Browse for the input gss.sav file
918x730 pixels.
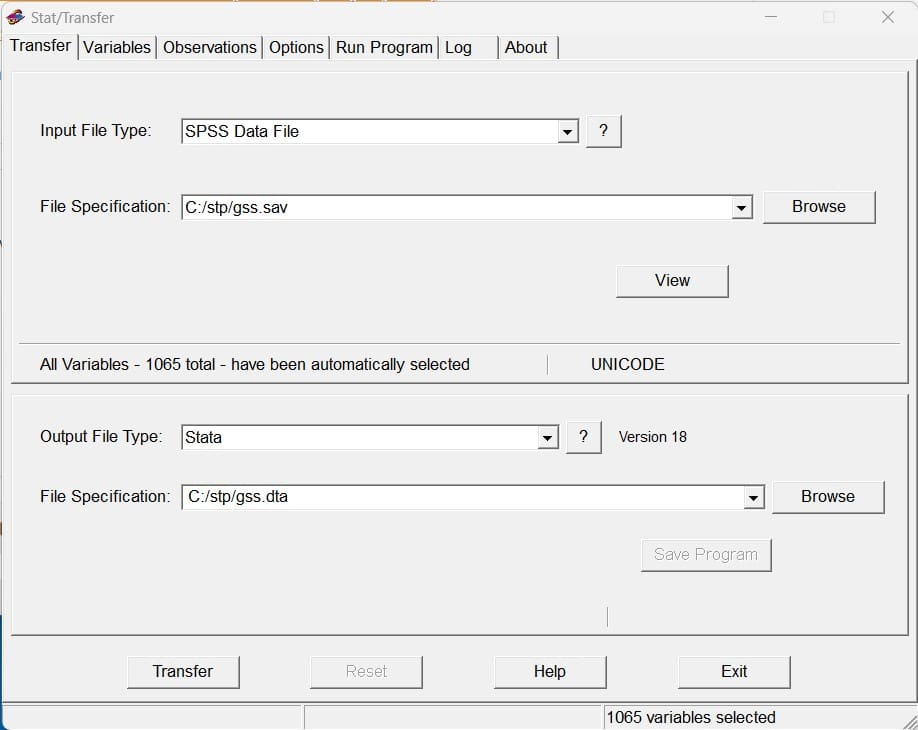pyautogui.click(x=819, y=207)
